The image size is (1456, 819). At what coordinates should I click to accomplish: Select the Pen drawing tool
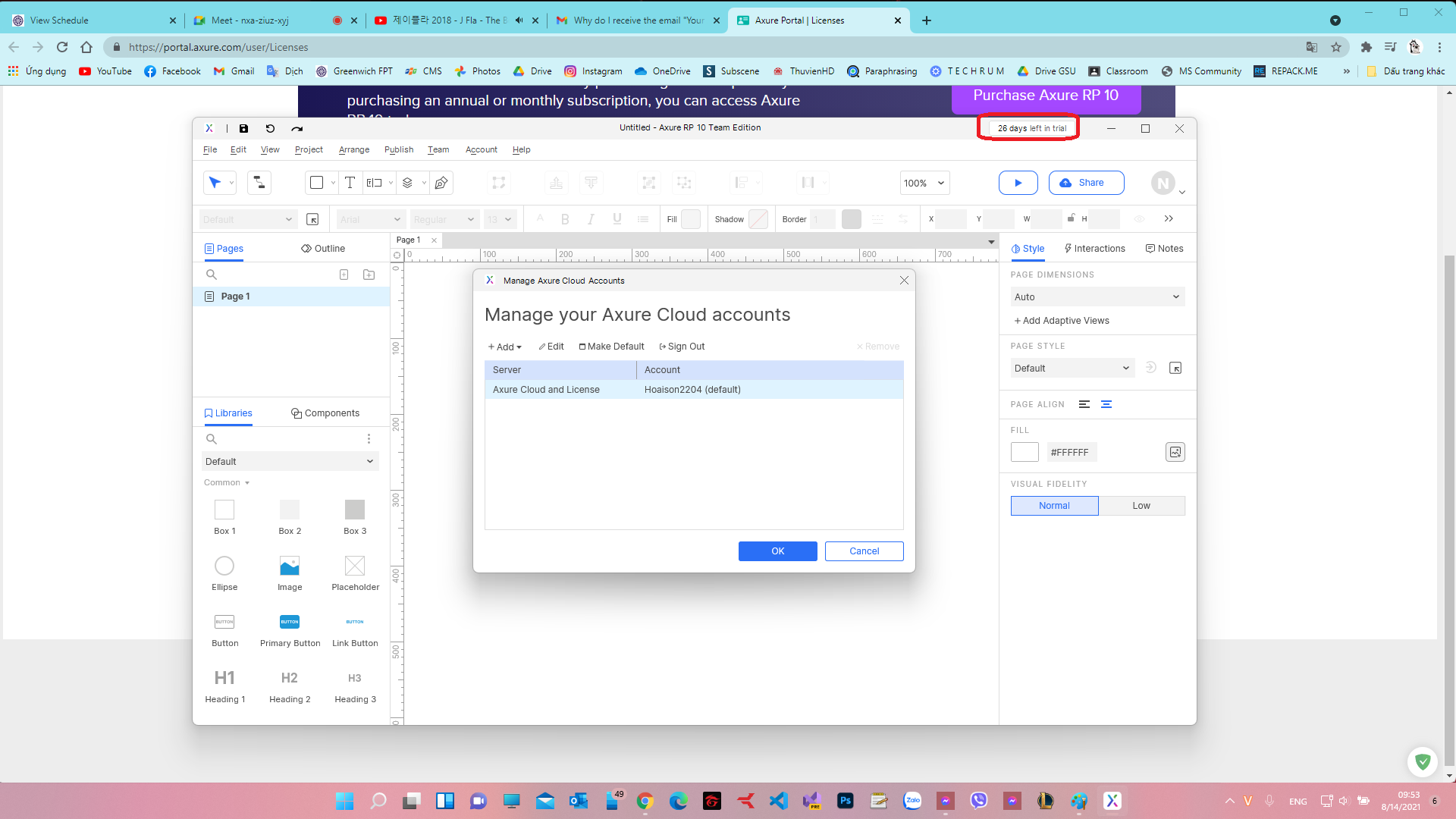pyautogui.click(x=441, y=183)
